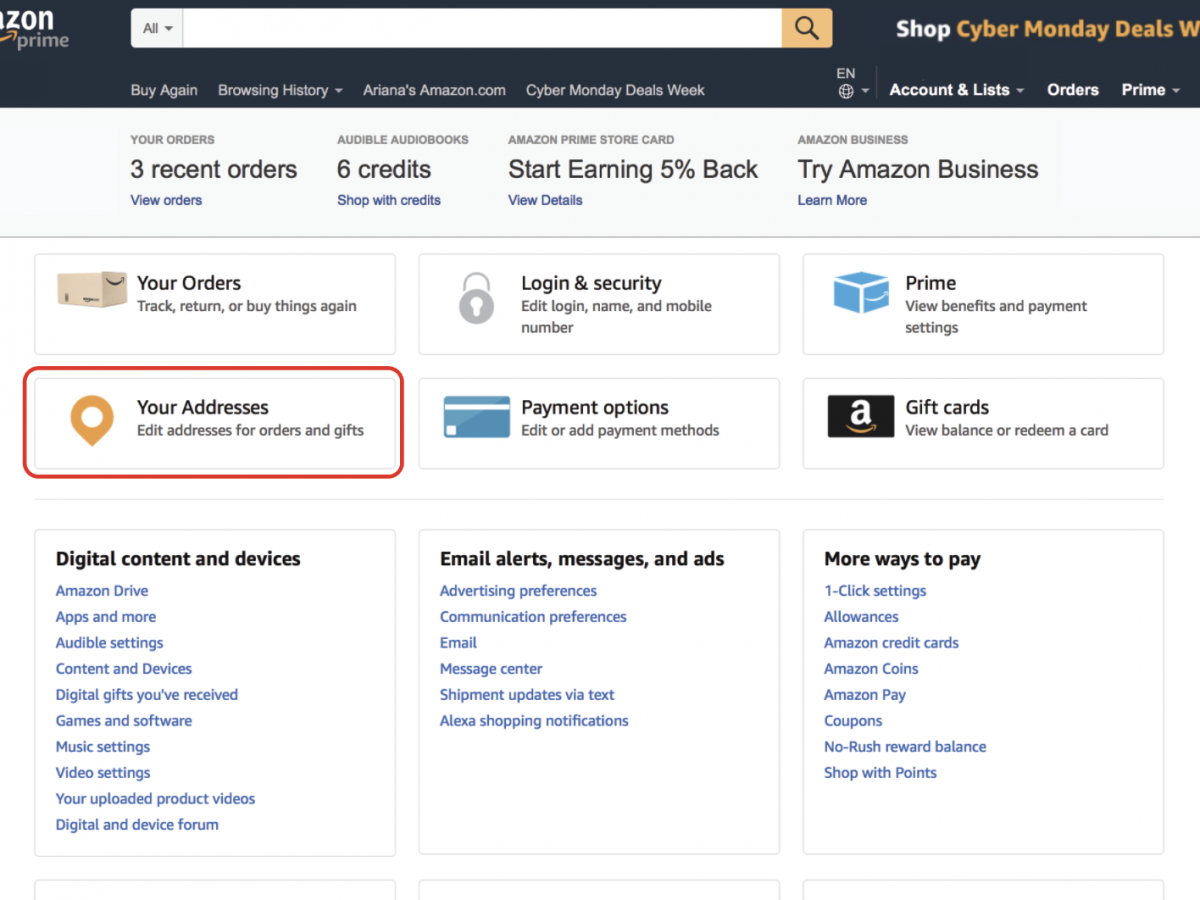The width and height of the screenshot is (1200, 900).
Task: Click the magnifying glass search button
Action: [x=807, y=28]
